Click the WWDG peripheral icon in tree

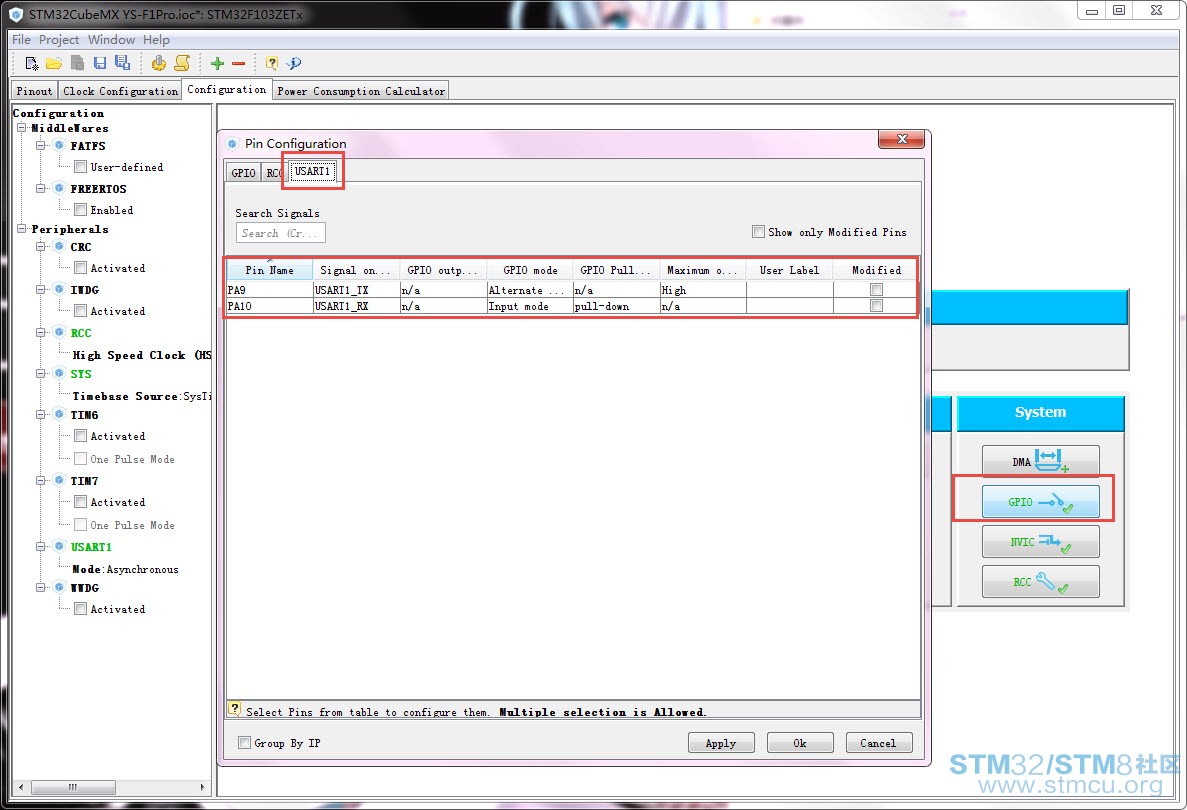pos(59,587)
